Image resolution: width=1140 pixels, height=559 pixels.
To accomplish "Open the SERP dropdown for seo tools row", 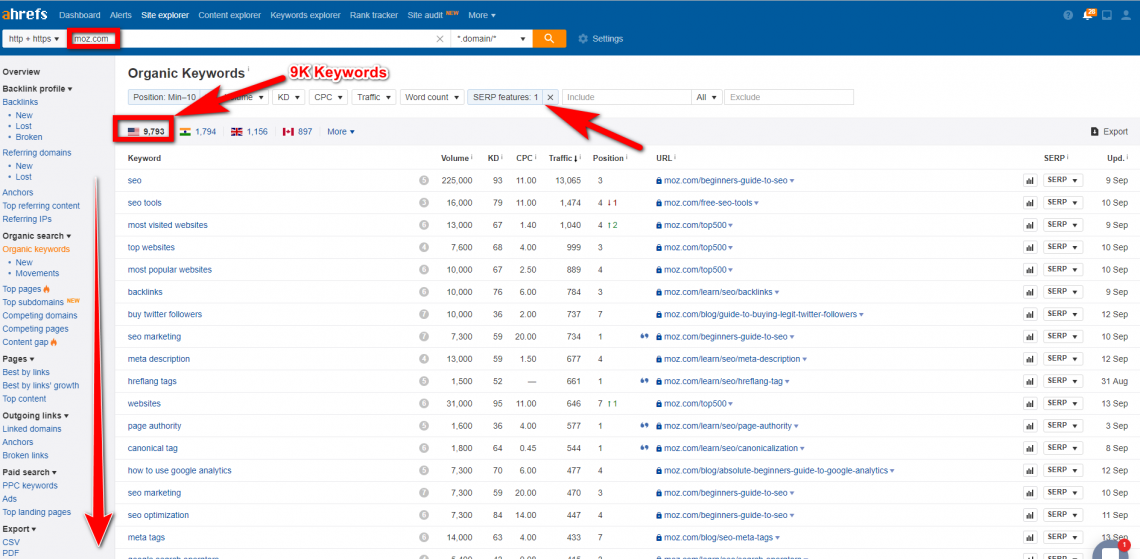I will [1062, 203].
